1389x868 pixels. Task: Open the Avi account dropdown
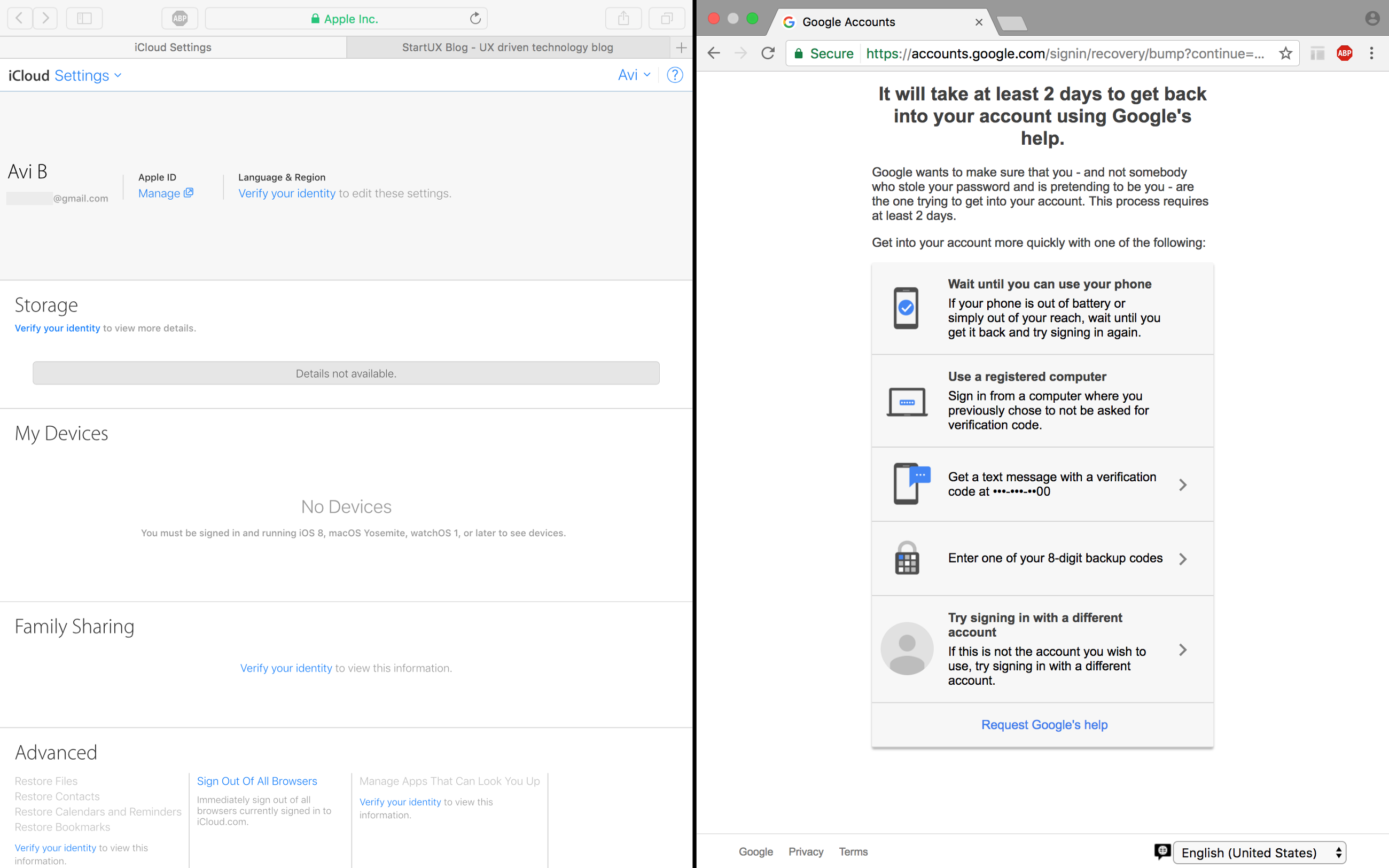634,75
